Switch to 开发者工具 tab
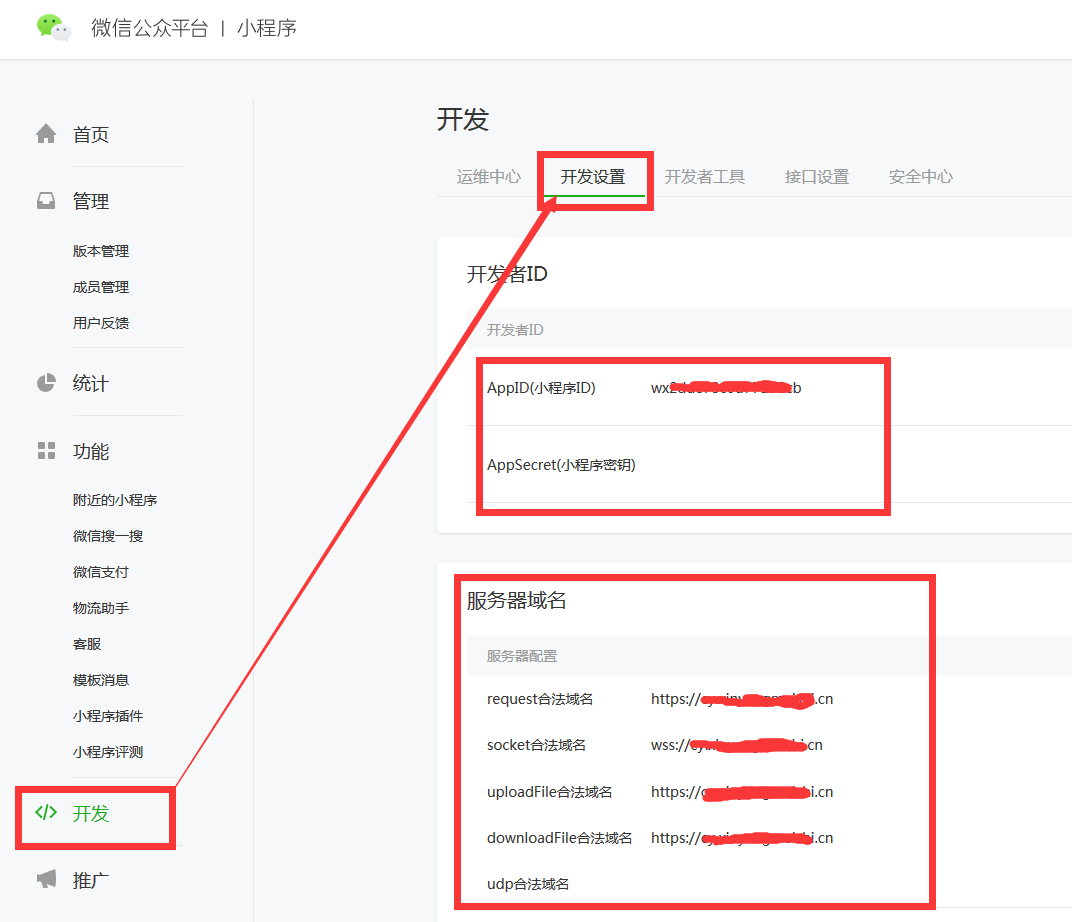 705,177
